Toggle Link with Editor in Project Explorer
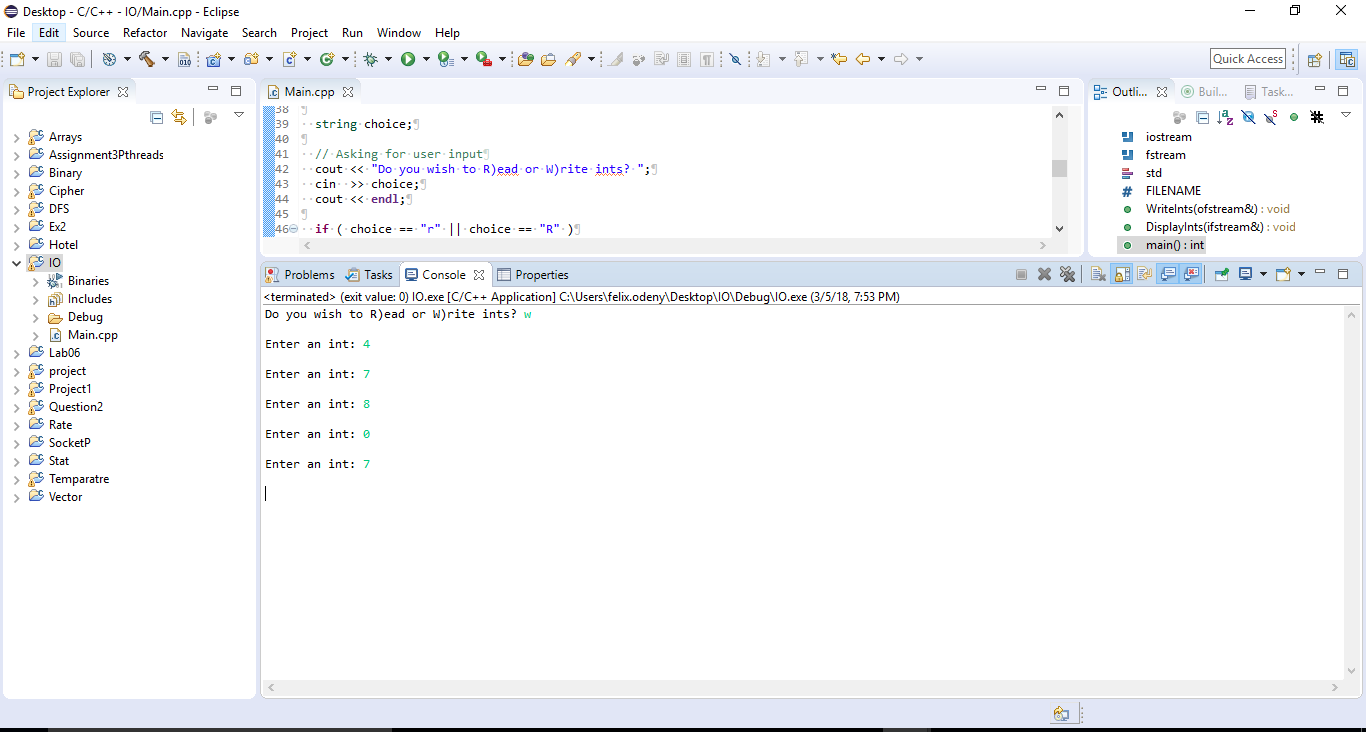Screen dimensions: 1366x732 tap(179, 117)
